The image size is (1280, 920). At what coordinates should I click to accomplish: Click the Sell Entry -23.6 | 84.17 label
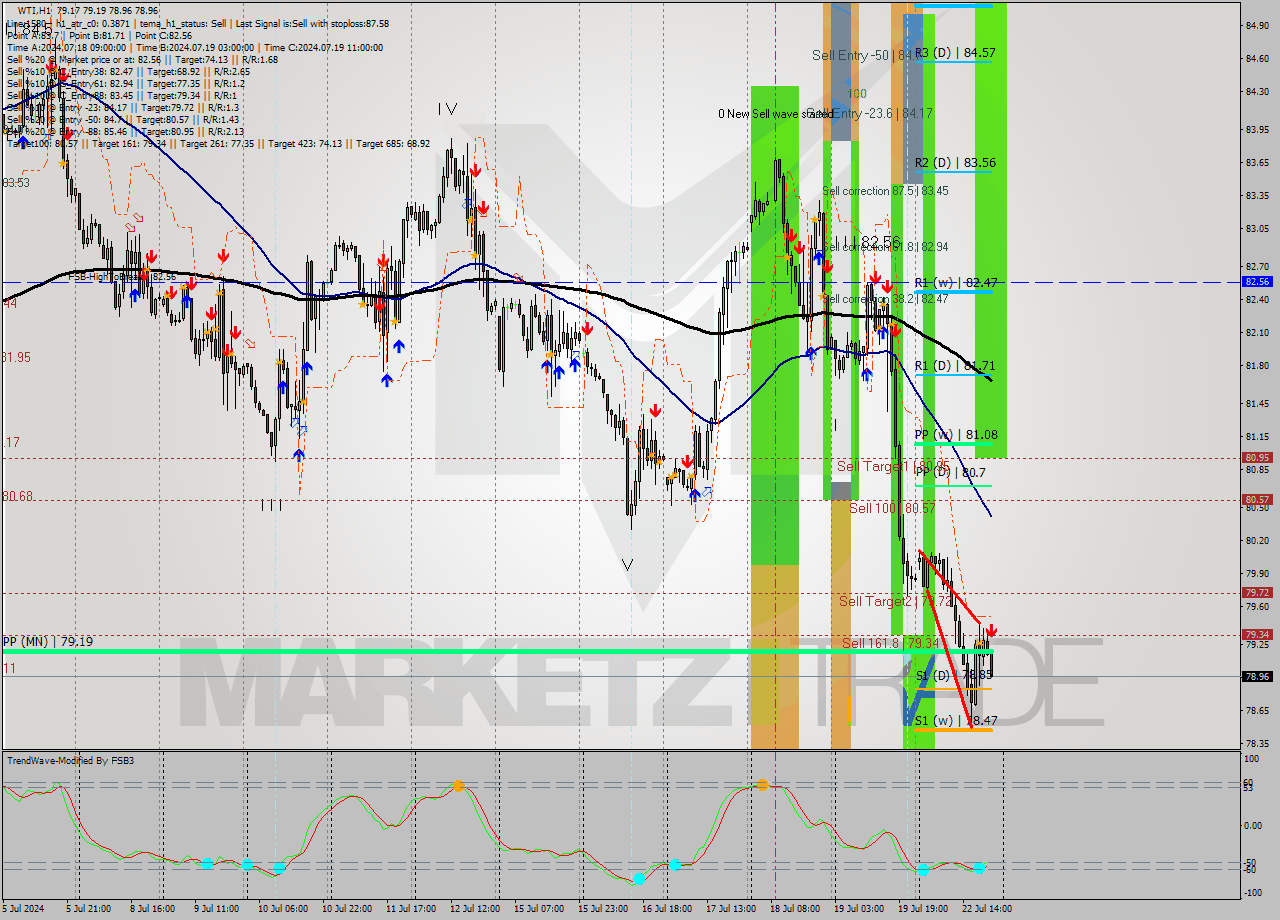click(x=869, y=114)
